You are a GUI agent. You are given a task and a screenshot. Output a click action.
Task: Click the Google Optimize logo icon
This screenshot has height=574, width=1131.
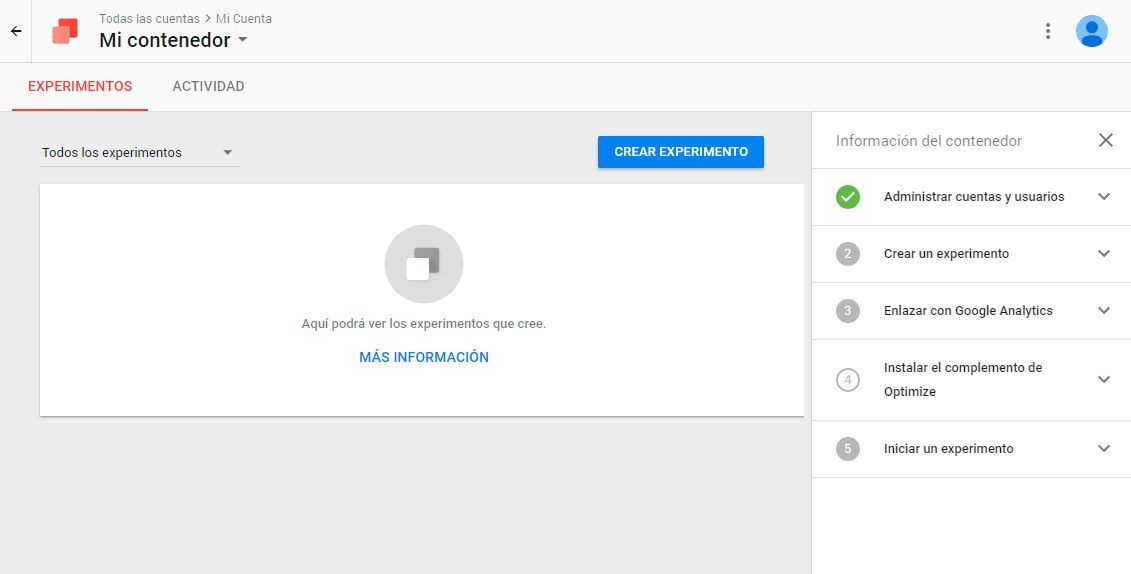pos(65,31)
